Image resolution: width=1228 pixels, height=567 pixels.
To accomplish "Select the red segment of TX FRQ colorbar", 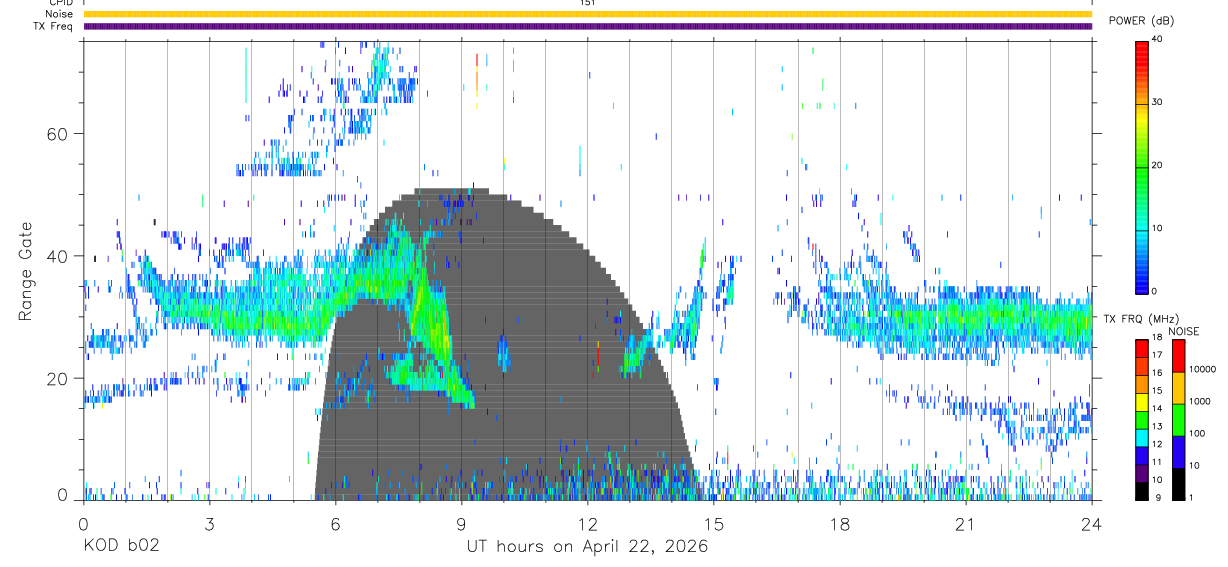I will [x=1141, y=348].
